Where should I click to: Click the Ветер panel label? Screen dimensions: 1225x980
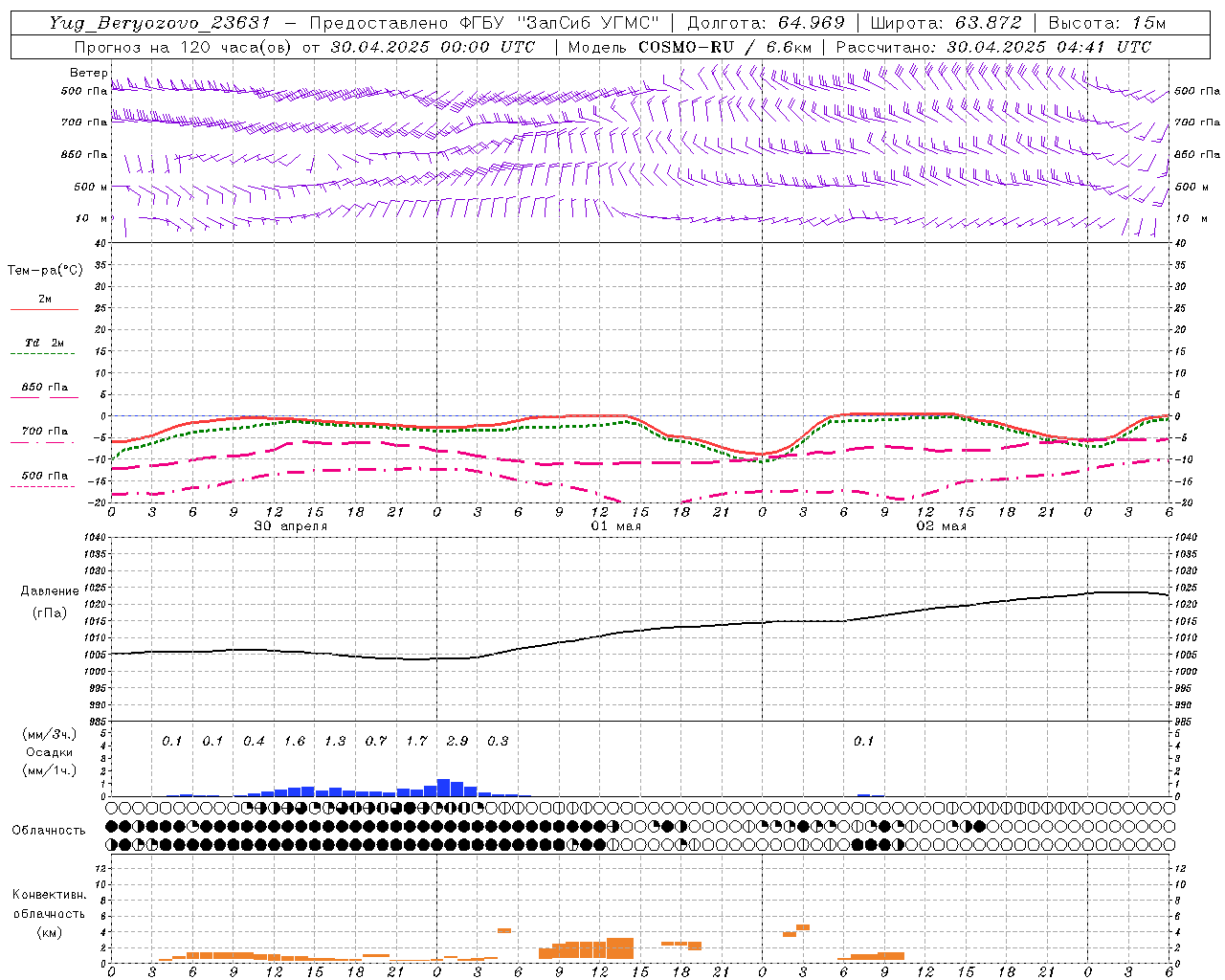click(88, 73)
